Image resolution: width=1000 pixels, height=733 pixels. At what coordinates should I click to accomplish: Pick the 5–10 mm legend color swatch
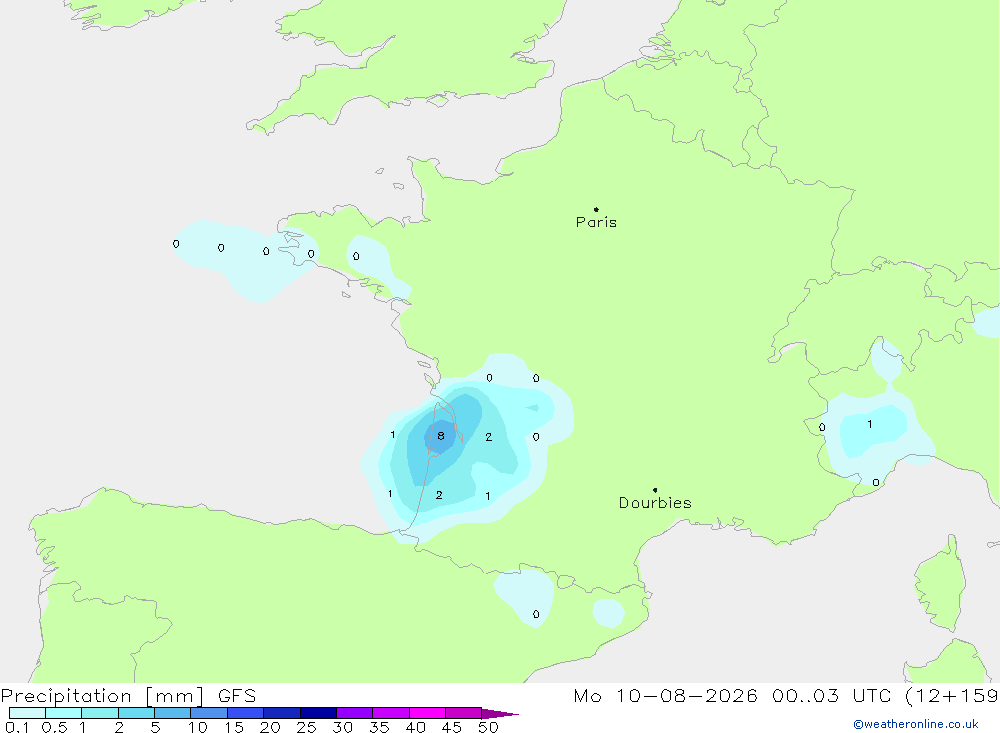tap(173, 713)
